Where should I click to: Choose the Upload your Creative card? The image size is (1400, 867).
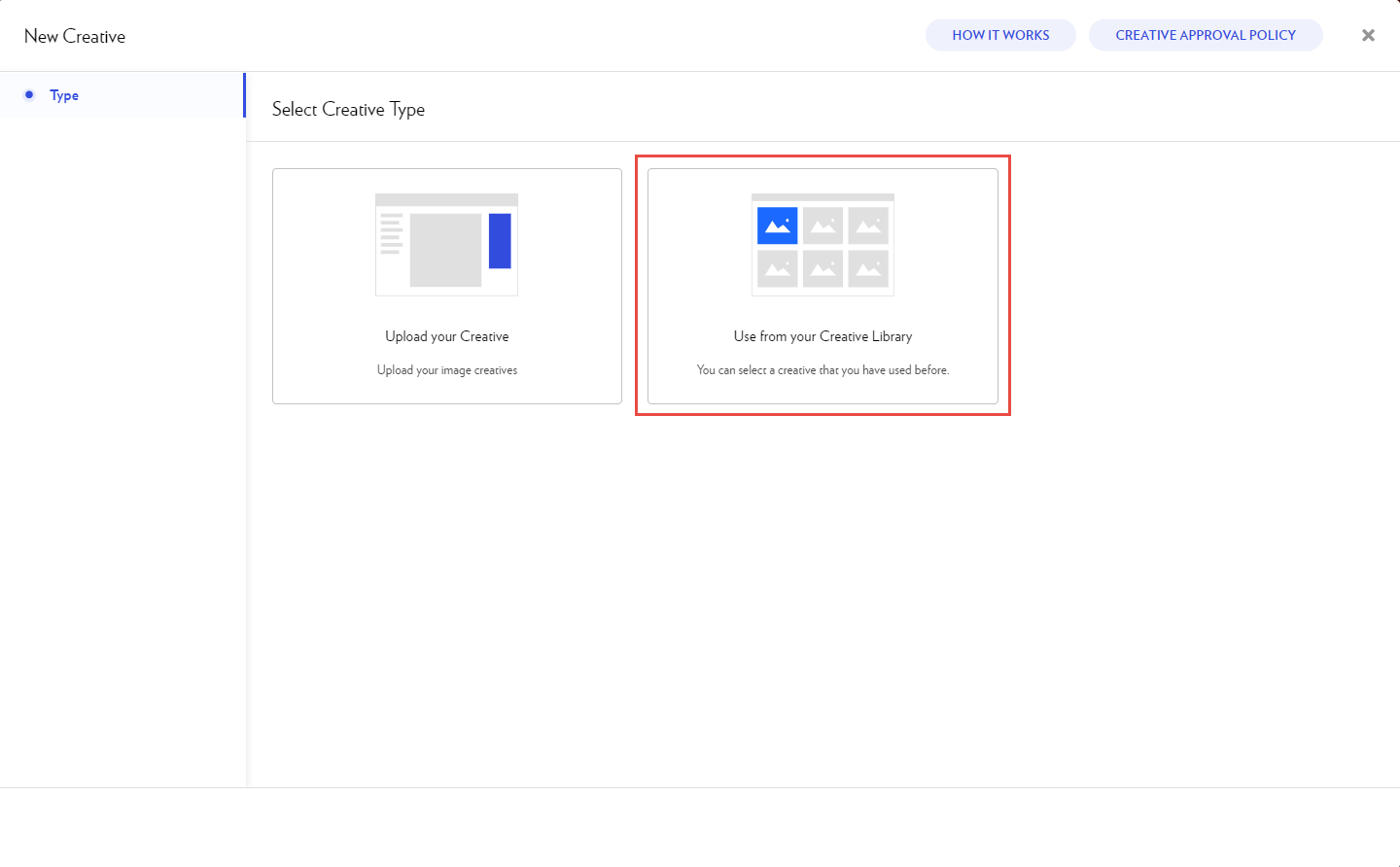[447, 286]
